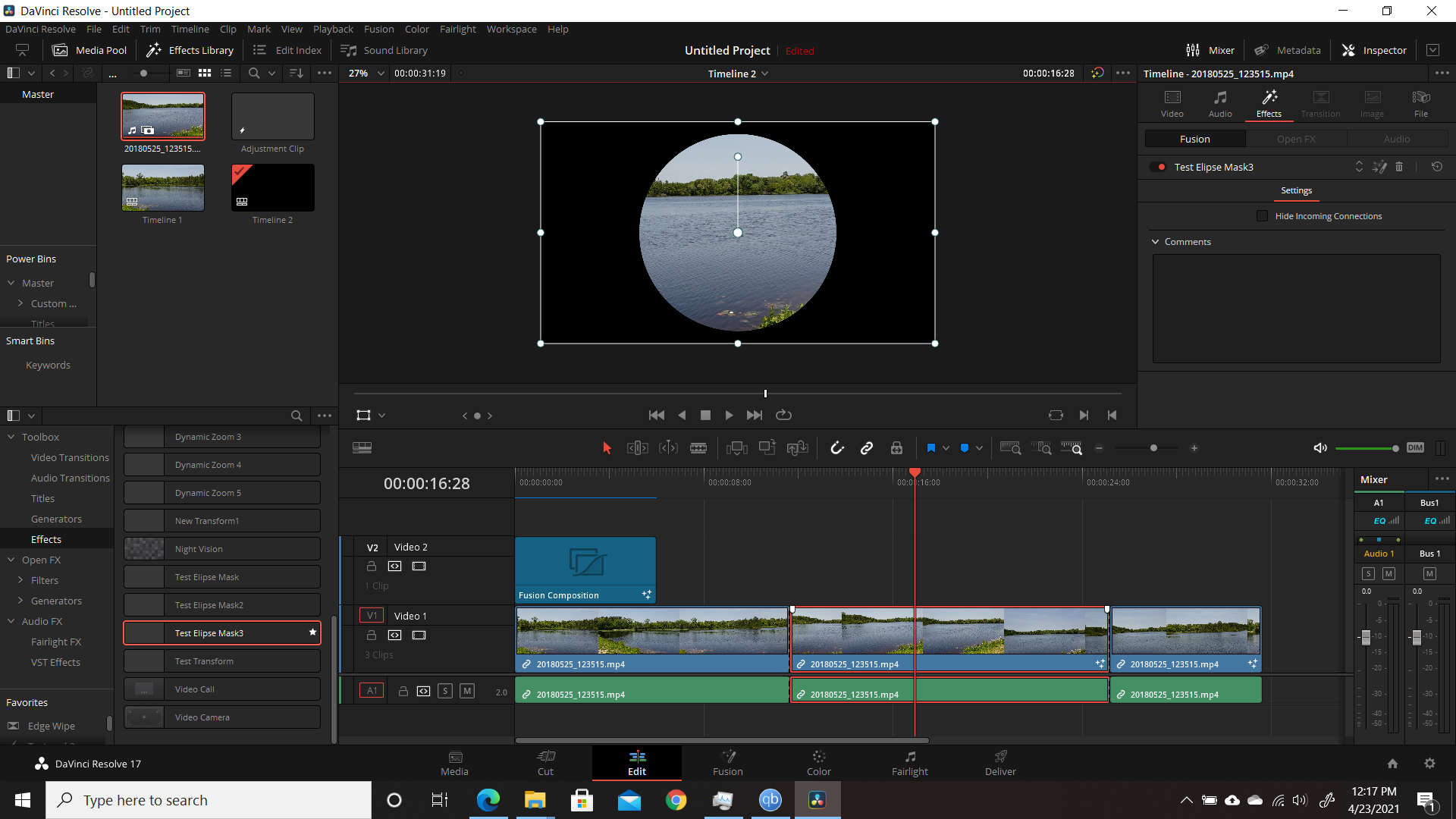
Task: Click the Custom Zoom icon
Action: [1072, 448]
